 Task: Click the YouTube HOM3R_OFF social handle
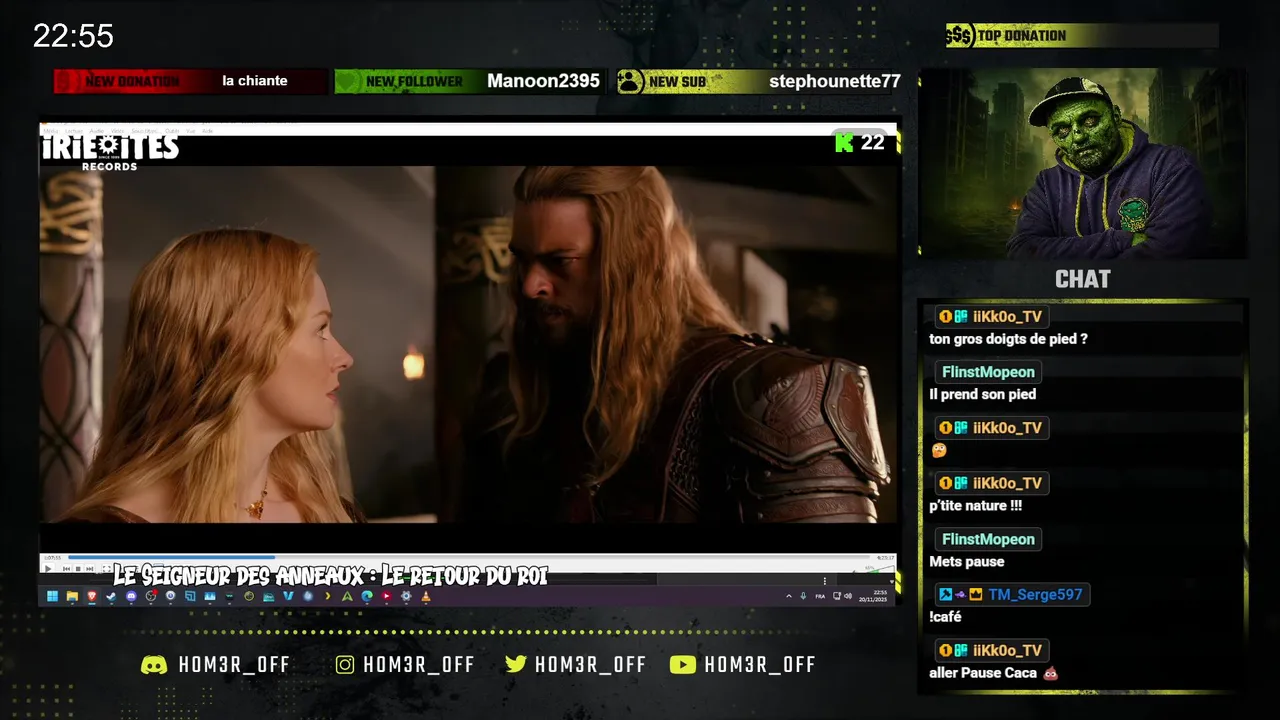tap(743, 664)
